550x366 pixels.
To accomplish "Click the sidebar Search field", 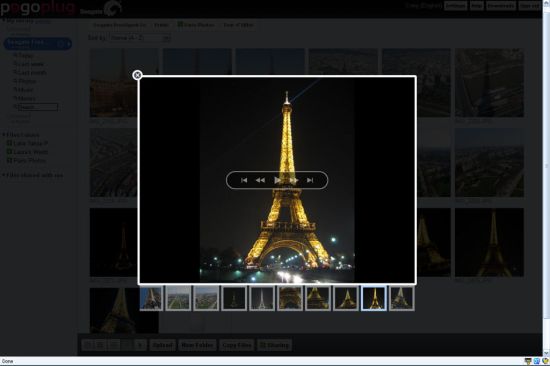I will (x=38, y=107).
